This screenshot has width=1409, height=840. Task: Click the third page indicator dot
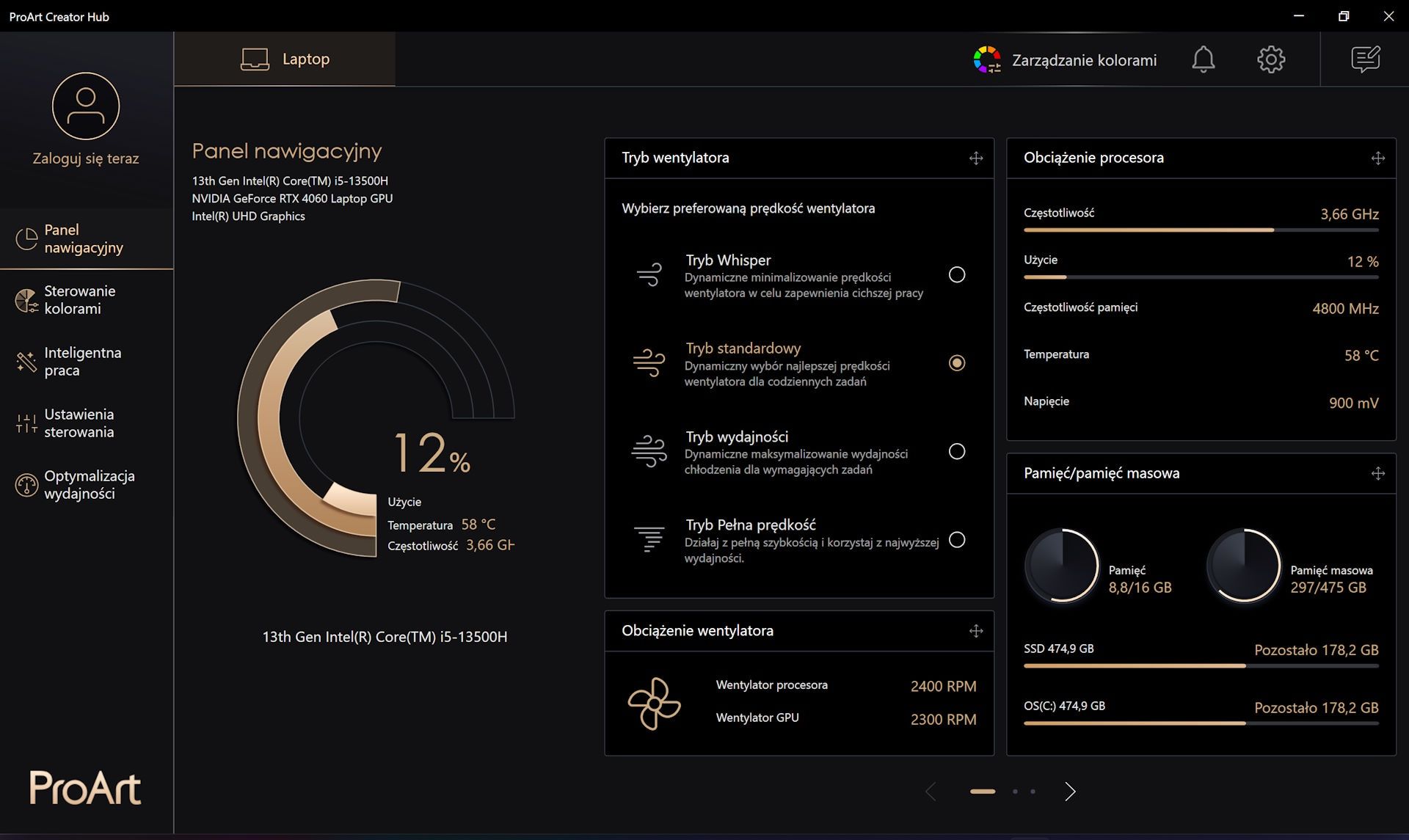pyautogui.click(x=1033, y=792)
